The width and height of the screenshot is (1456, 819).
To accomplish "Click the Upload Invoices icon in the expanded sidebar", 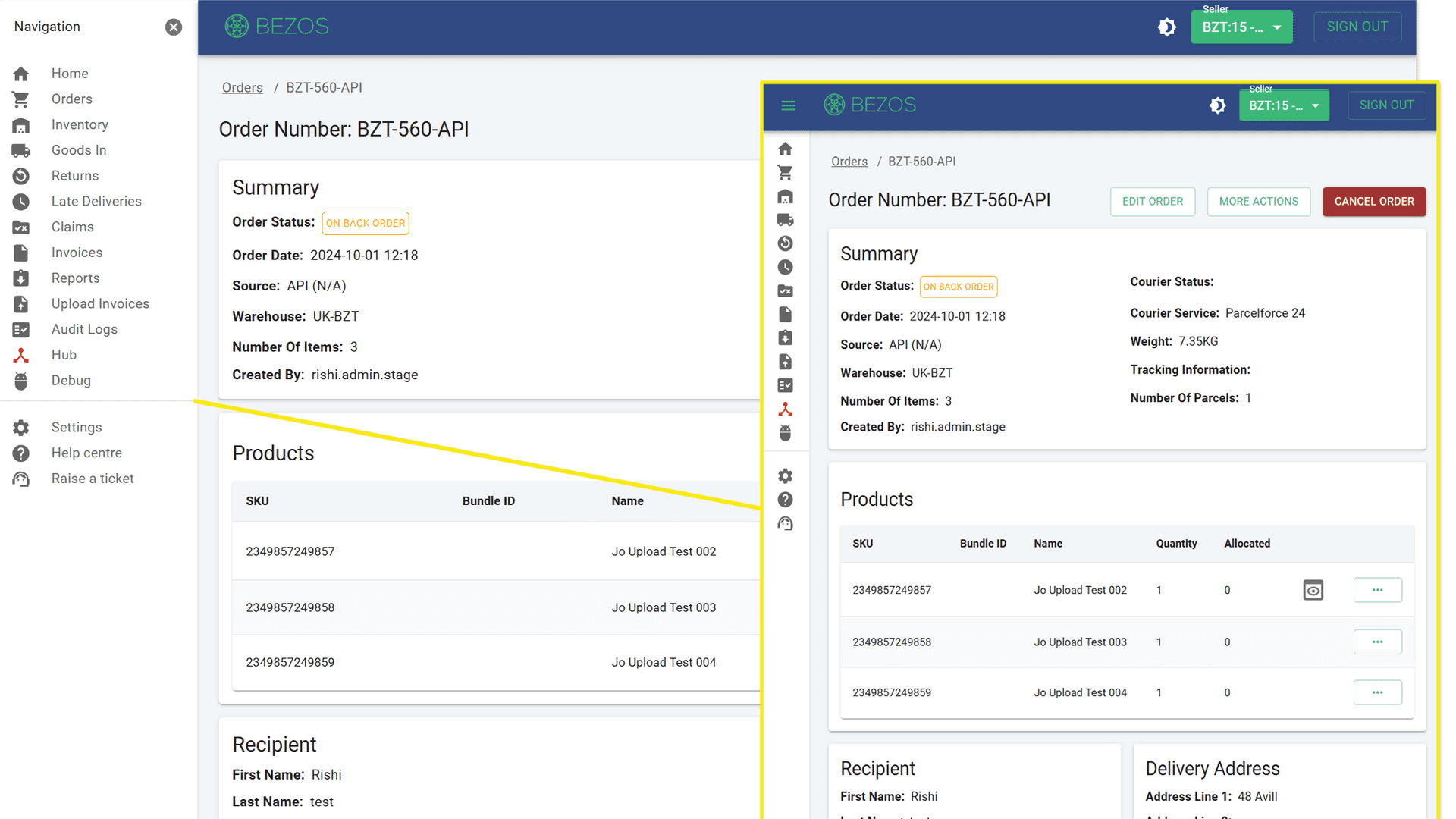I will point(21,304).
